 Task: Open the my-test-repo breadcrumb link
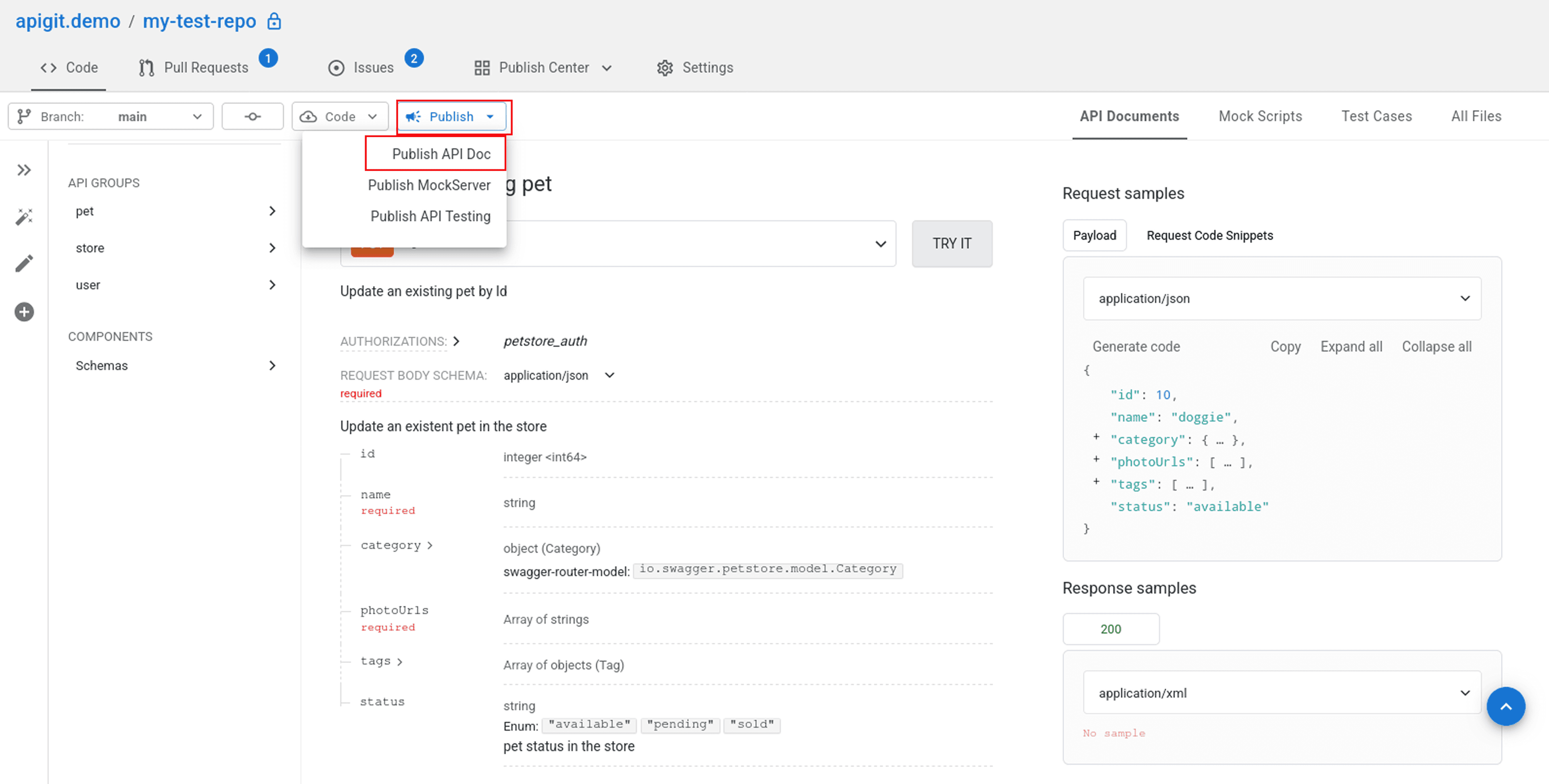[x=199, y=21]
